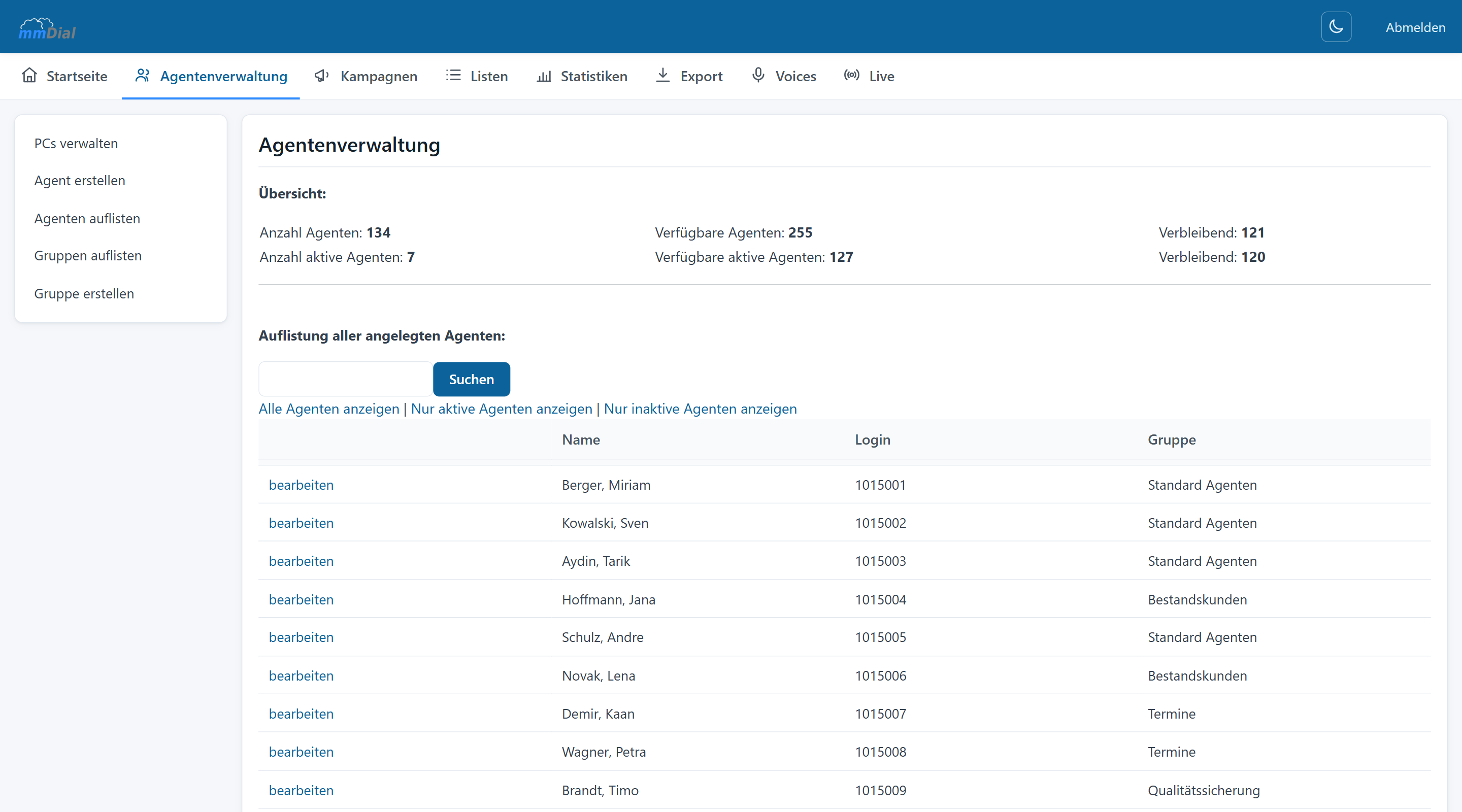
Task: Click the name Aydin, Tarik
Action: tap(596, 561)
